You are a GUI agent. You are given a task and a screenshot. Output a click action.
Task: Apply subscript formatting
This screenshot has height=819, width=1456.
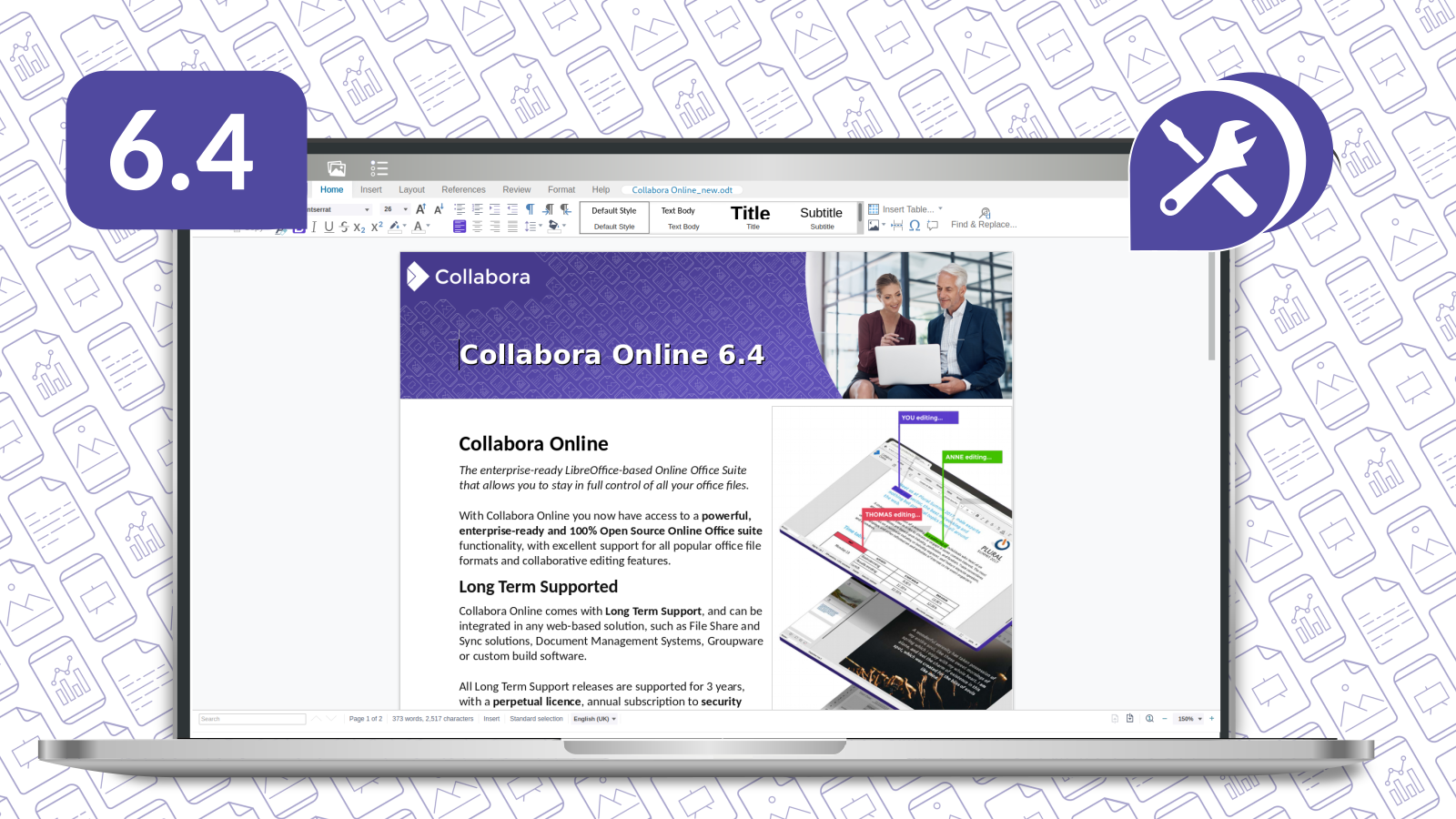[x=359, y=227]
